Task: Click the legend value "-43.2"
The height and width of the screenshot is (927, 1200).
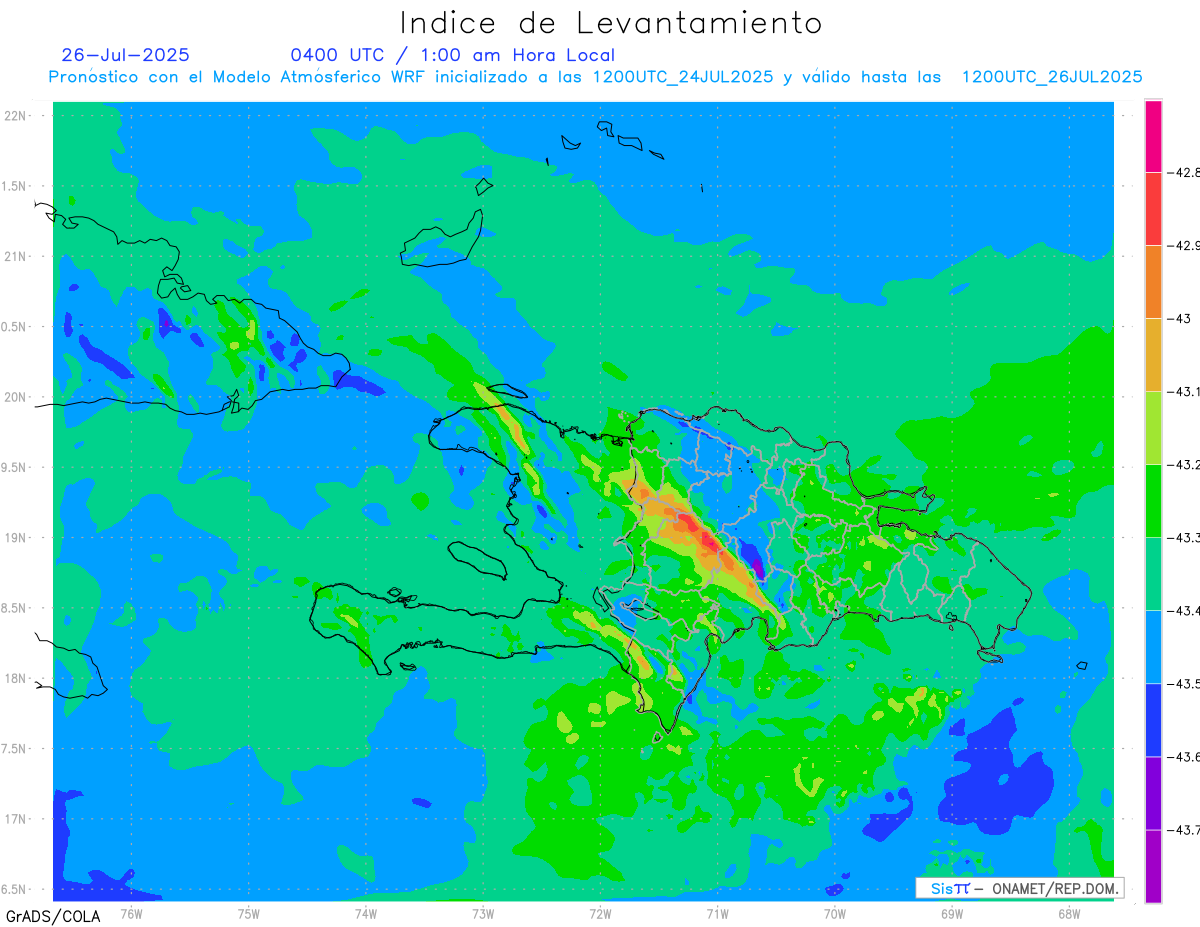Action: (1184, 465)
